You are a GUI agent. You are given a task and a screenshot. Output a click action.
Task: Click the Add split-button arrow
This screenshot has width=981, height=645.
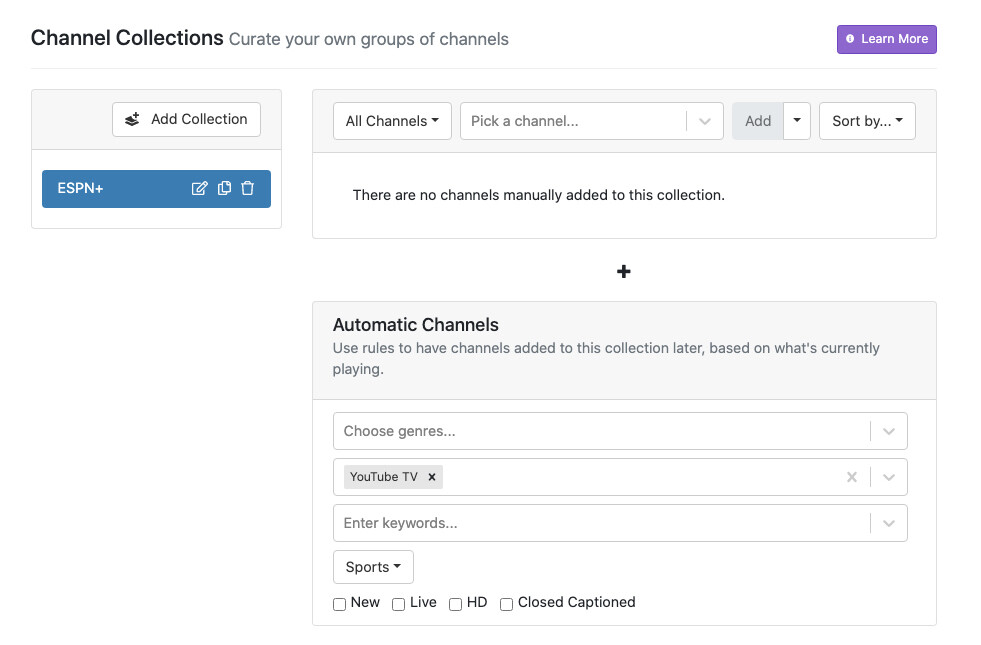797,121
